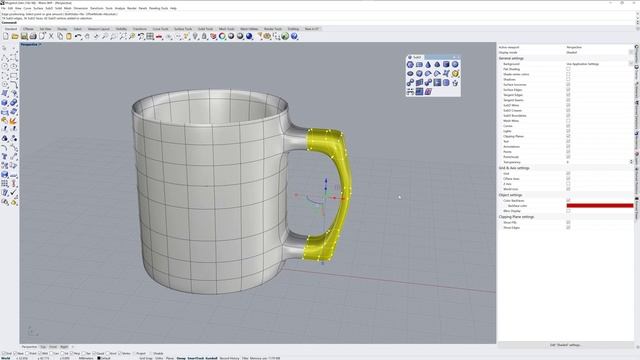The height and width of the screenshot is (360, 640).
Task: Click the Print icon in toolbar
Action: (x=33, y=37)
